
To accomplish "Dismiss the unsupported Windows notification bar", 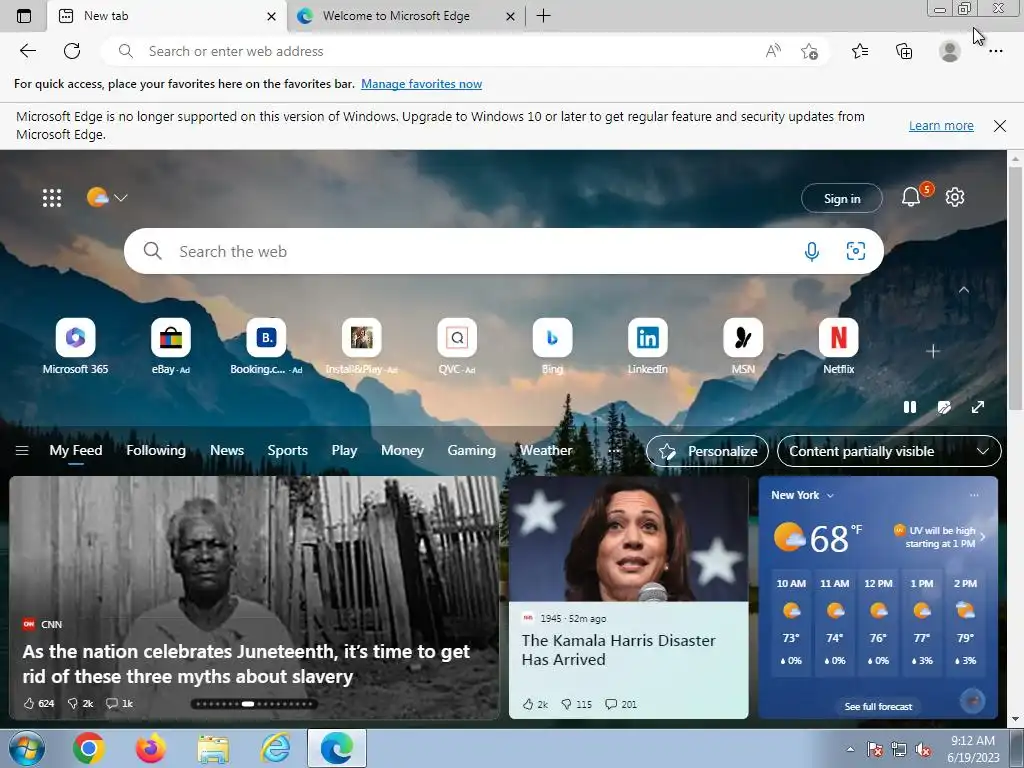I will tap(1000, 125).
